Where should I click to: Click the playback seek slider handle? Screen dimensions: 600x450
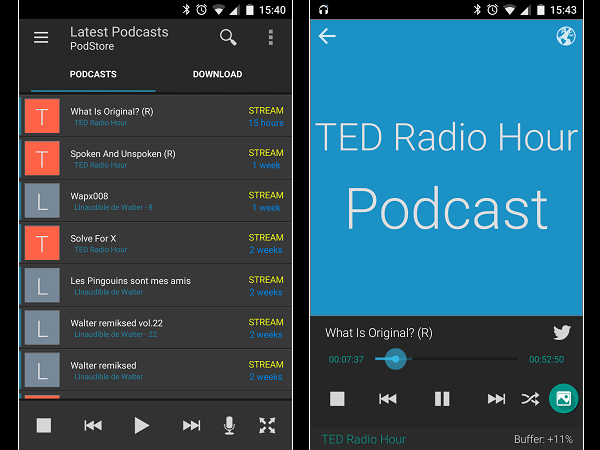click(x=396, y=359)
